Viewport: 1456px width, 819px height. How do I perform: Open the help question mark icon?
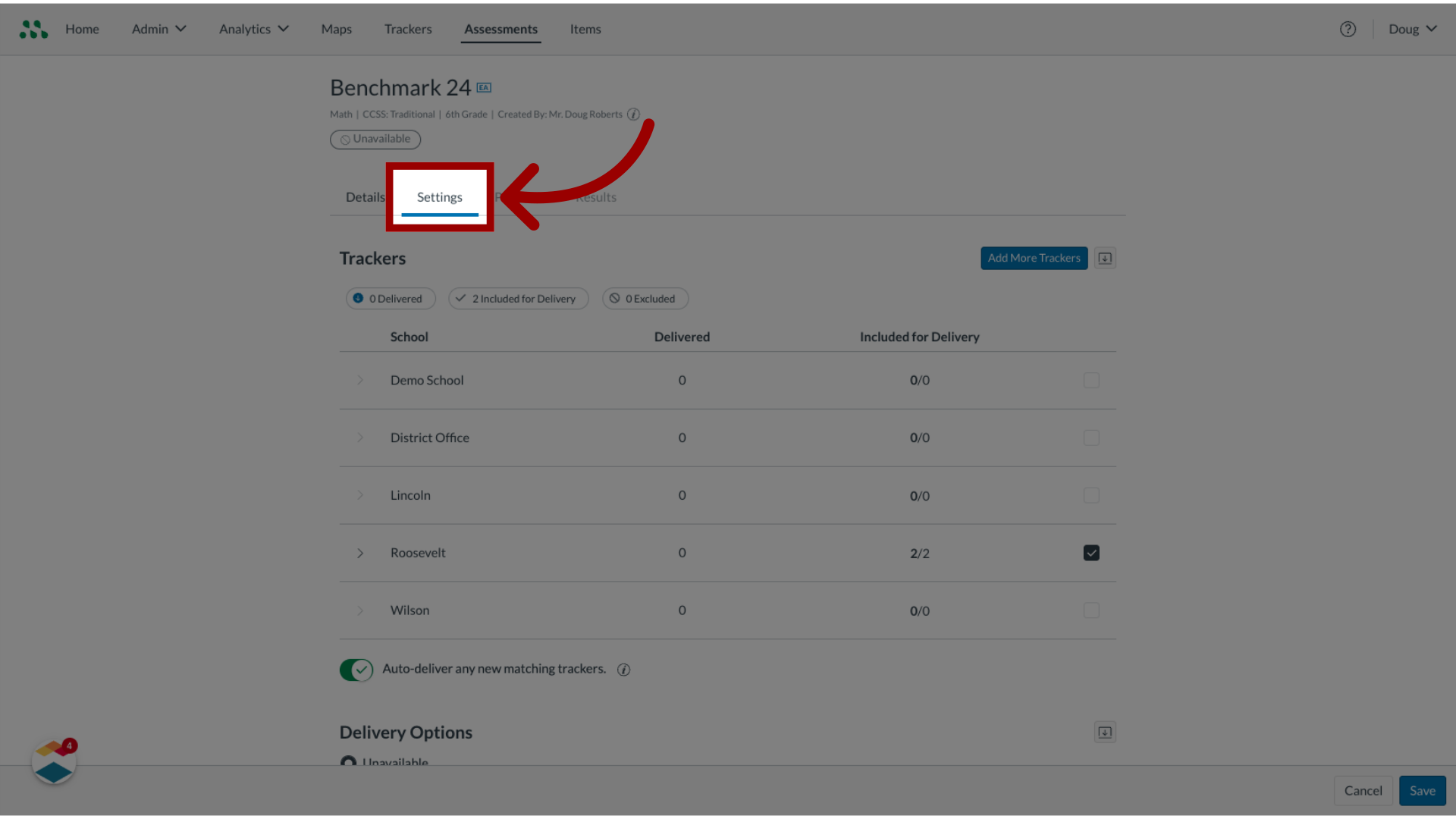pos(1348,29)
